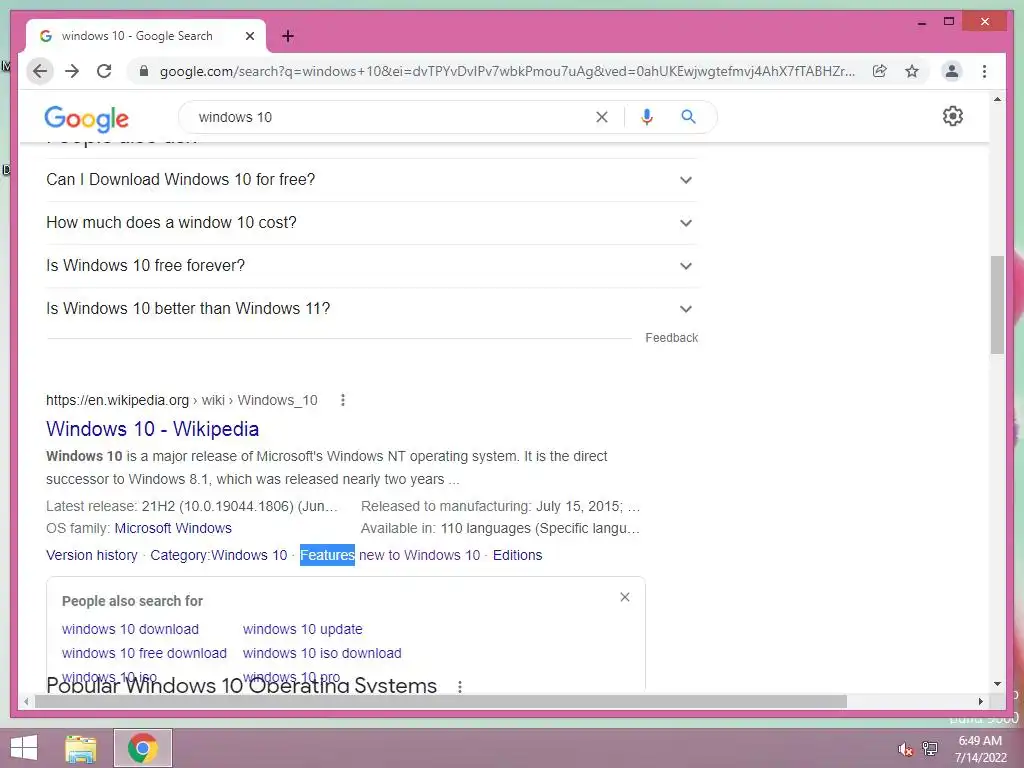Open options menu for the Wikipedia result
The width and height of the screenshot is (1024, 768).
[x=343, y=400]
